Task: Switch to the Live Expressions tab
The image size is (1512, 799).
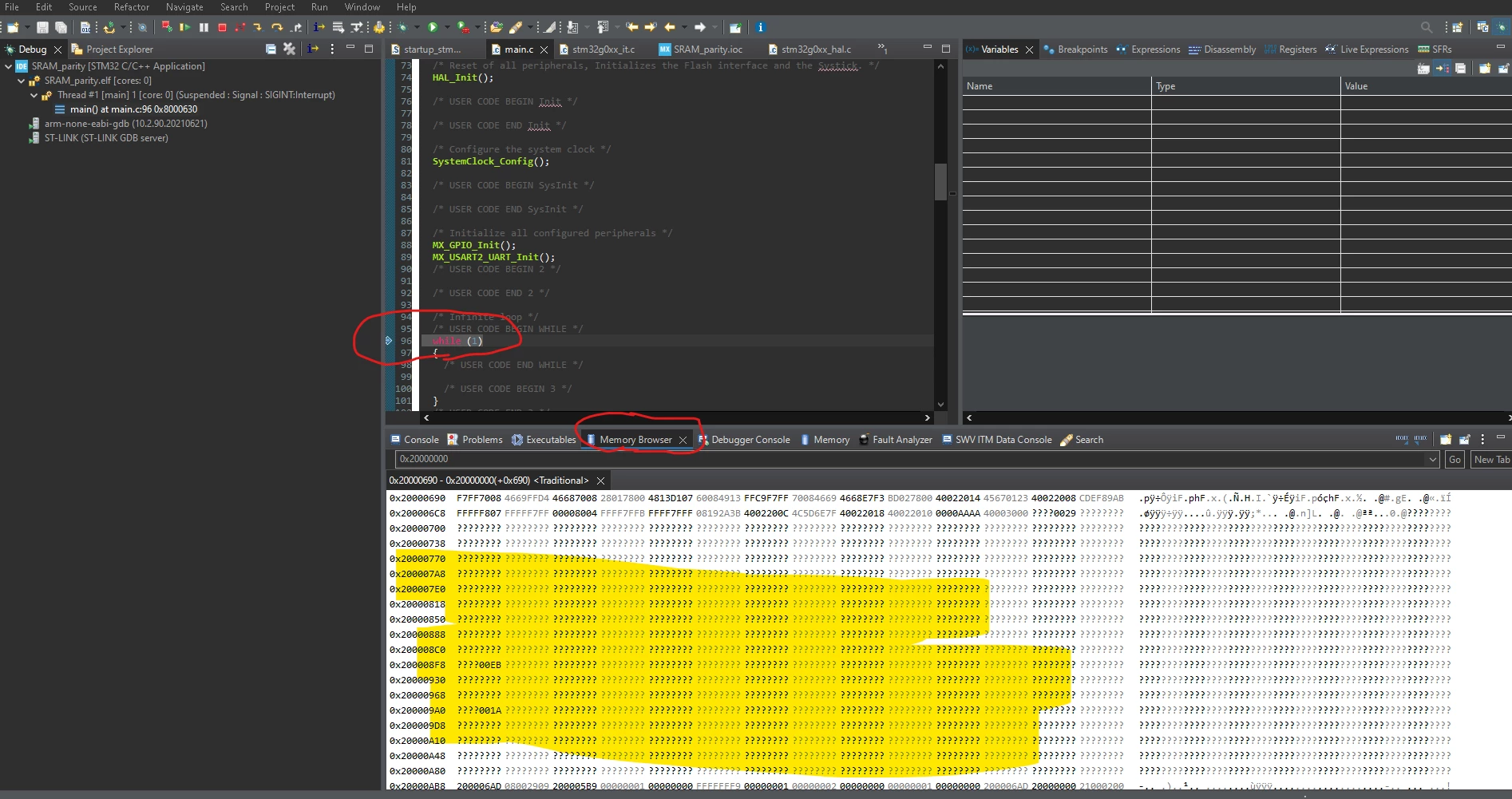Action: 1367,49
